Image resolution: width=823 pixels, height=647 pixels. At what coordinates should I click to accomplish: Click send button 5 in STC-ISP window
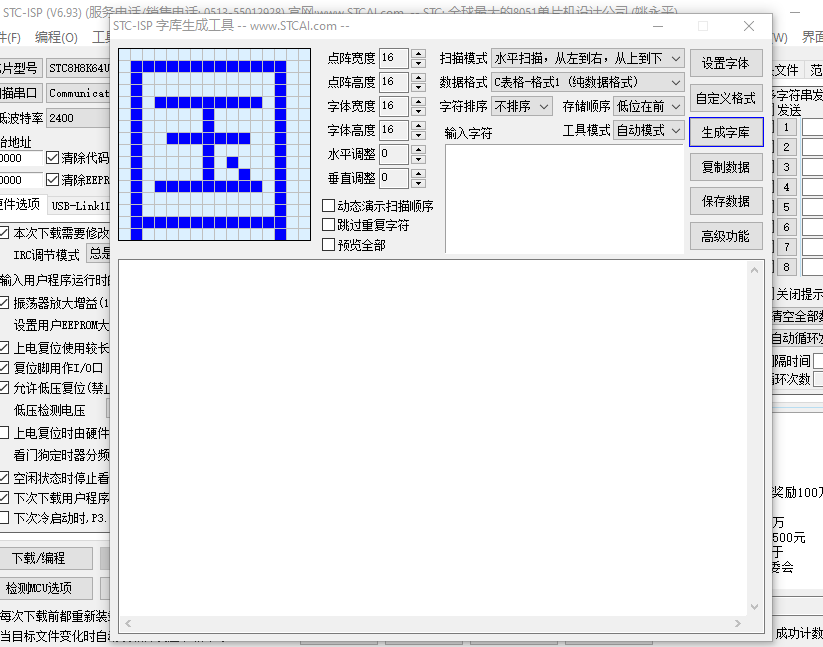tap(786, 207)
